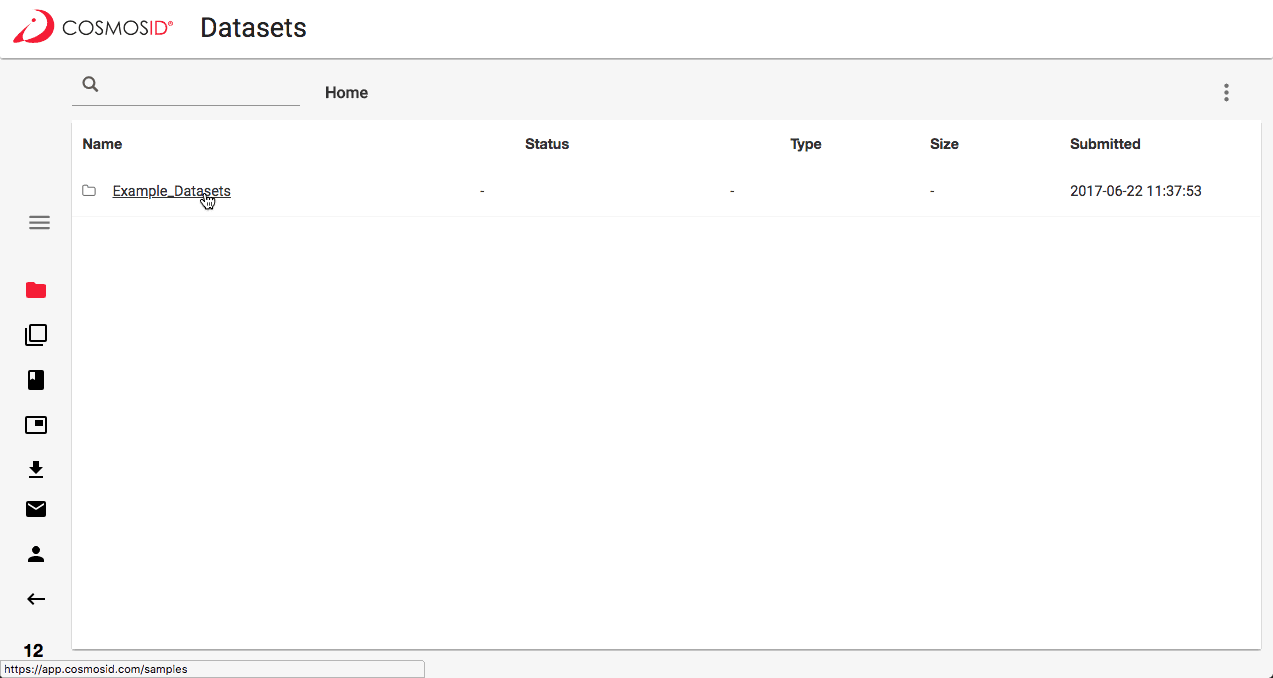Image resolution: width=1273 pixels, height=678 pixels.
Task: Click the Example_Datasets folder icon
Action: (x=89, y=190)
